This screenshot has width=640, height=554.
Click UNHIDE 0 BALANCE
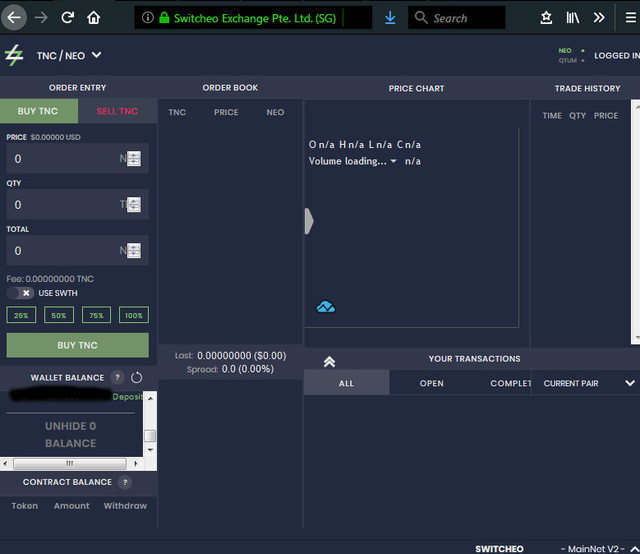(71, 434)
